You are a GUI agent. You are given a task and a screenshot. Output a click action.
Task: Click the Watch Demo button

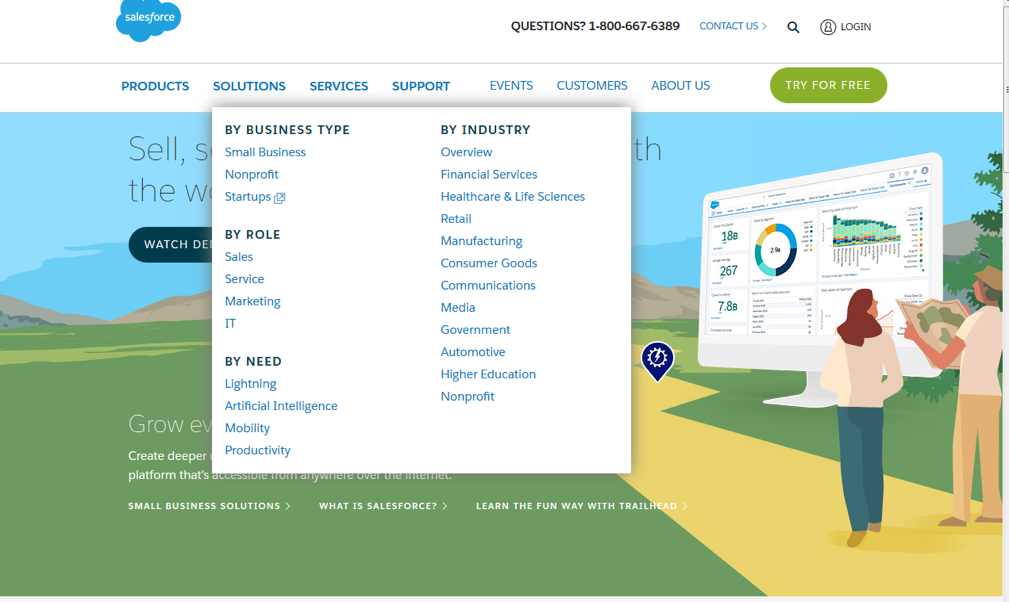[x=171, y=244]
